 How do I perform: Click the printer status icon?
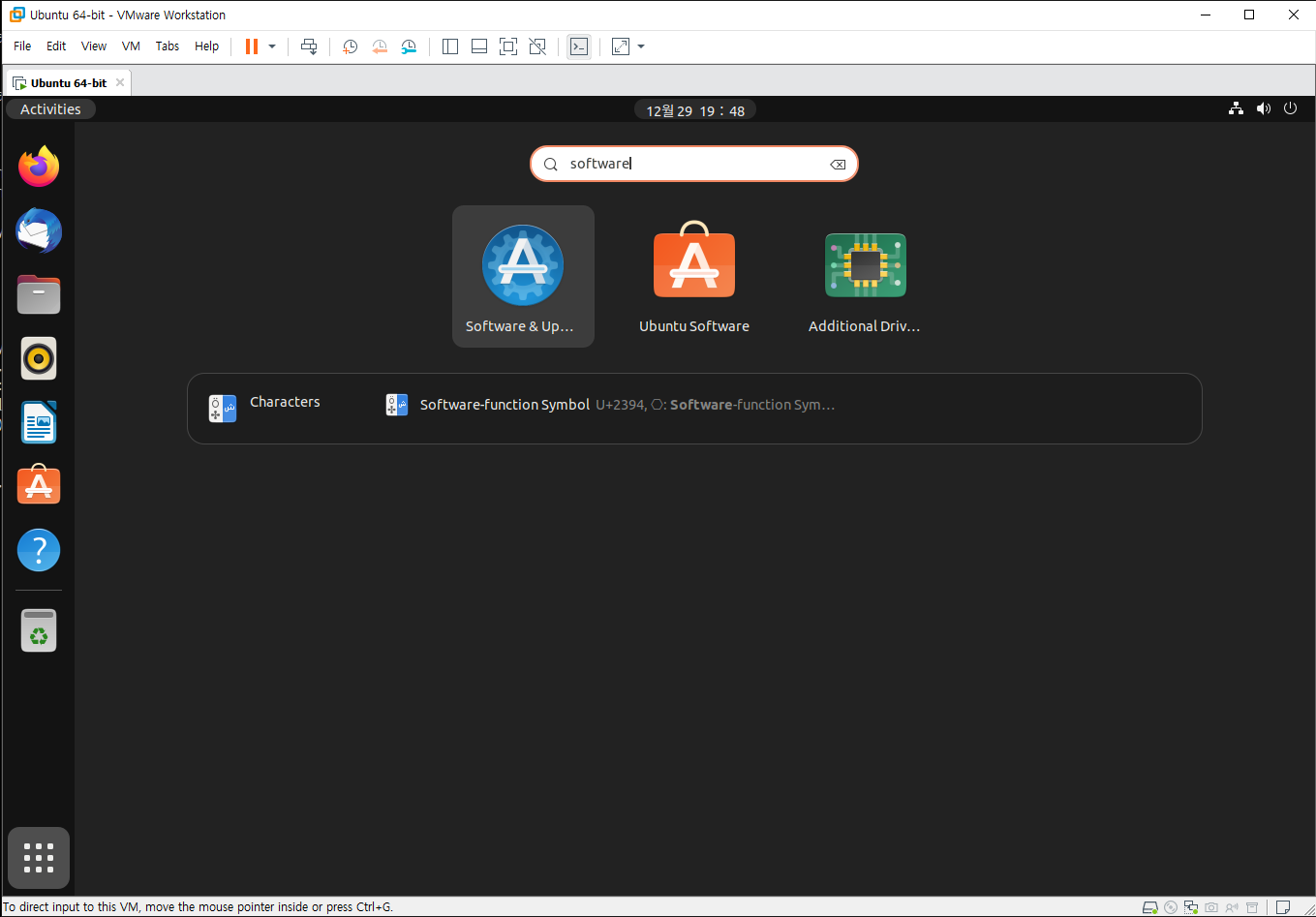tap(1252, 907)
